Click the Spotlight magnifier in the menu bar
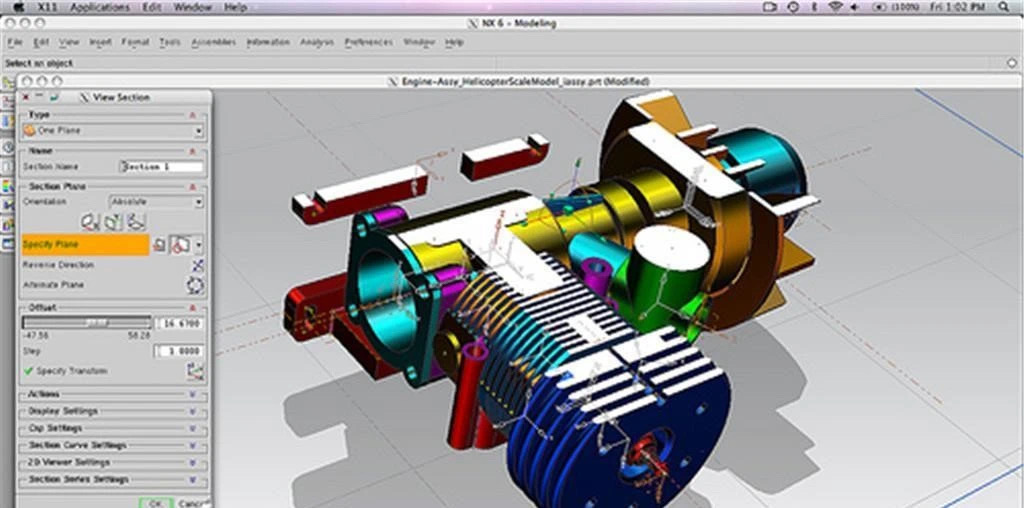 pos(1003,7)
